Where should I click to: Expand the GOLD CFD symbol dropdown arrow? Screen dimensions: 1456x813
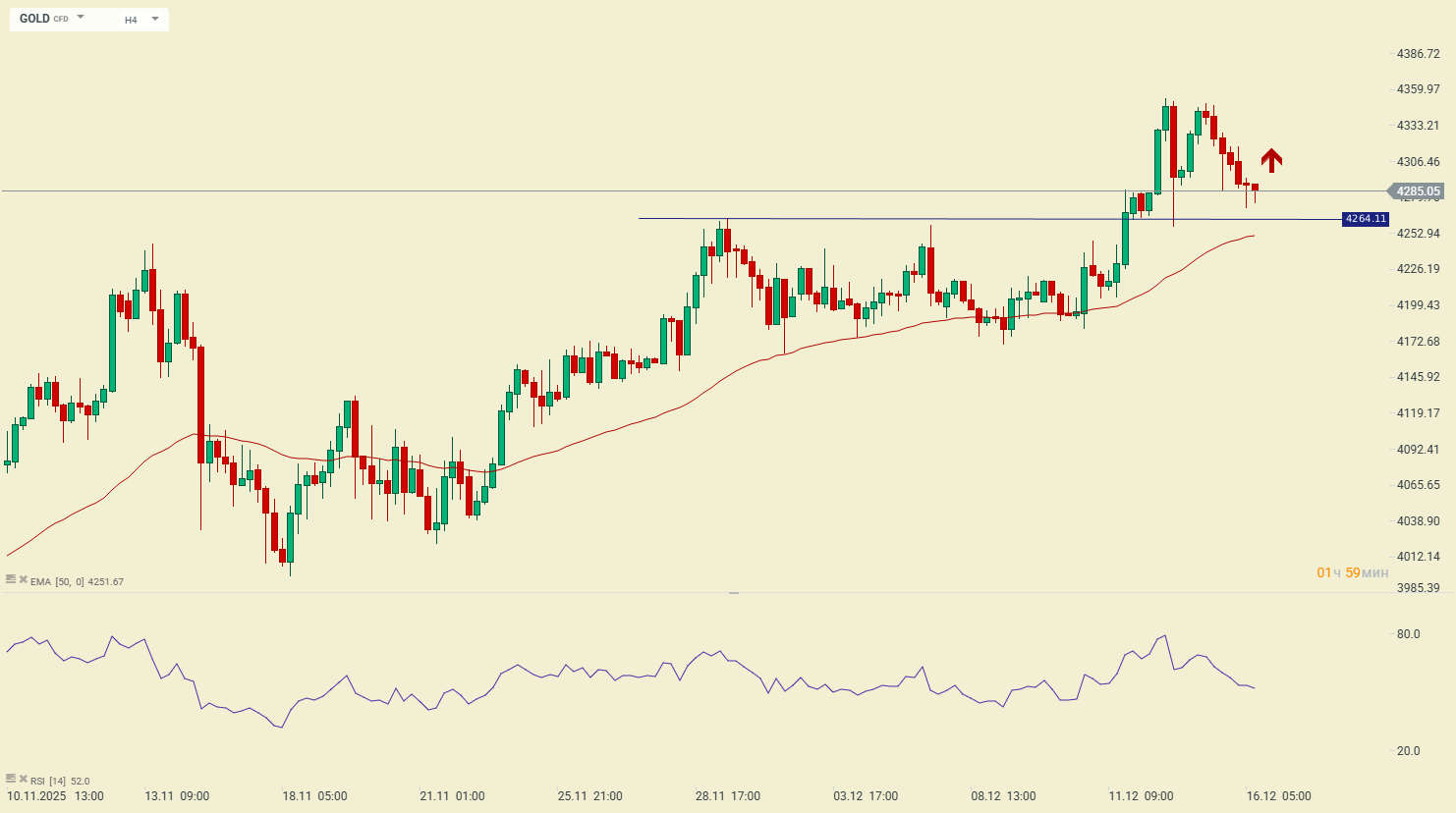pos(81,18)
